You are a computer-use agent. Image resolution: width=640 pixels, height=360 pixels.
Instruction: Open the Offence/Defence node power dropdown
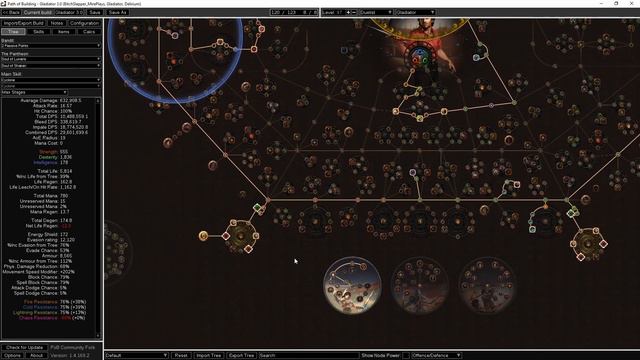pos(436,356)
